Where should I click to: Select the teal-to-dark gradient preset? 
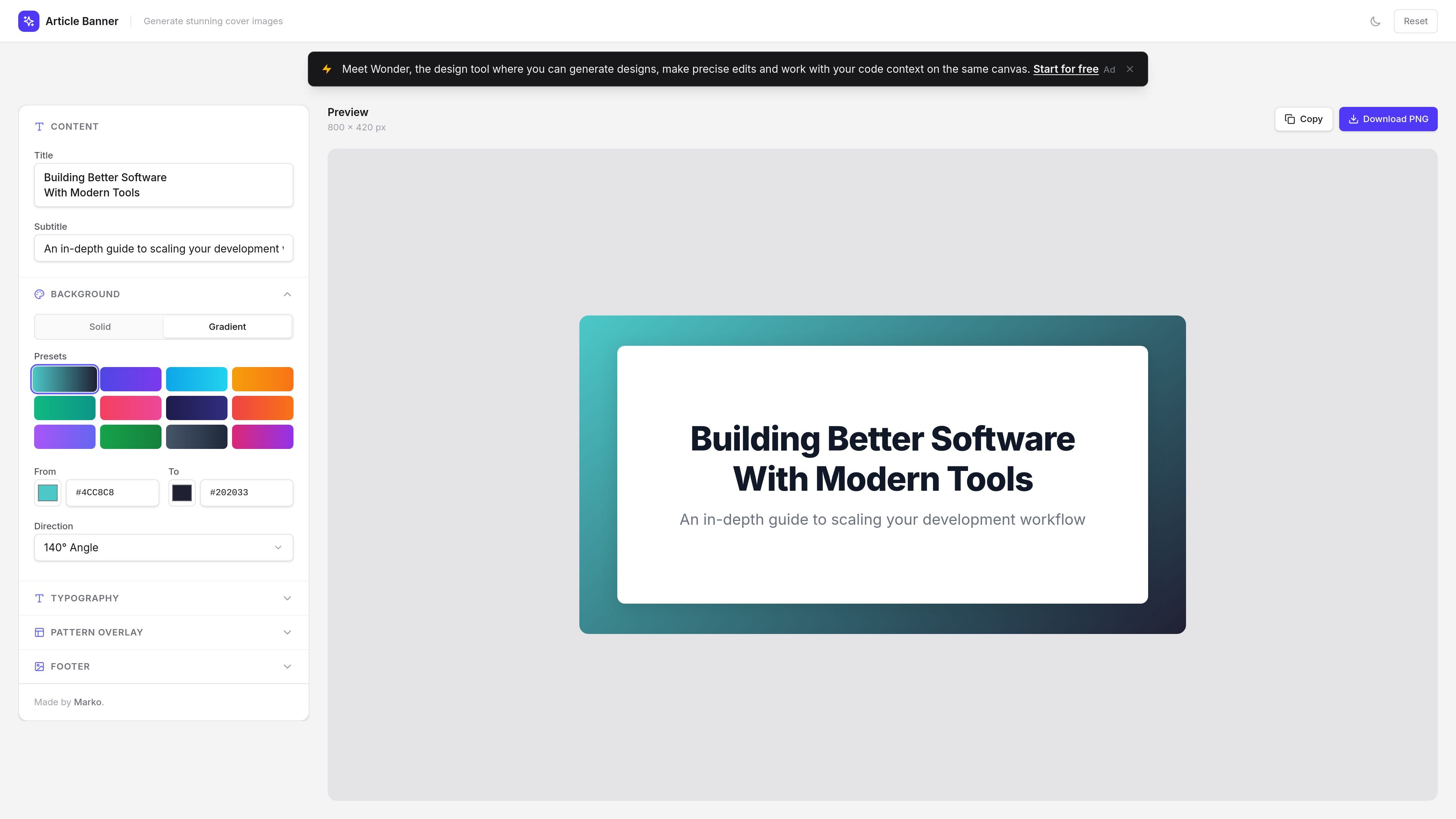point(64,379)
